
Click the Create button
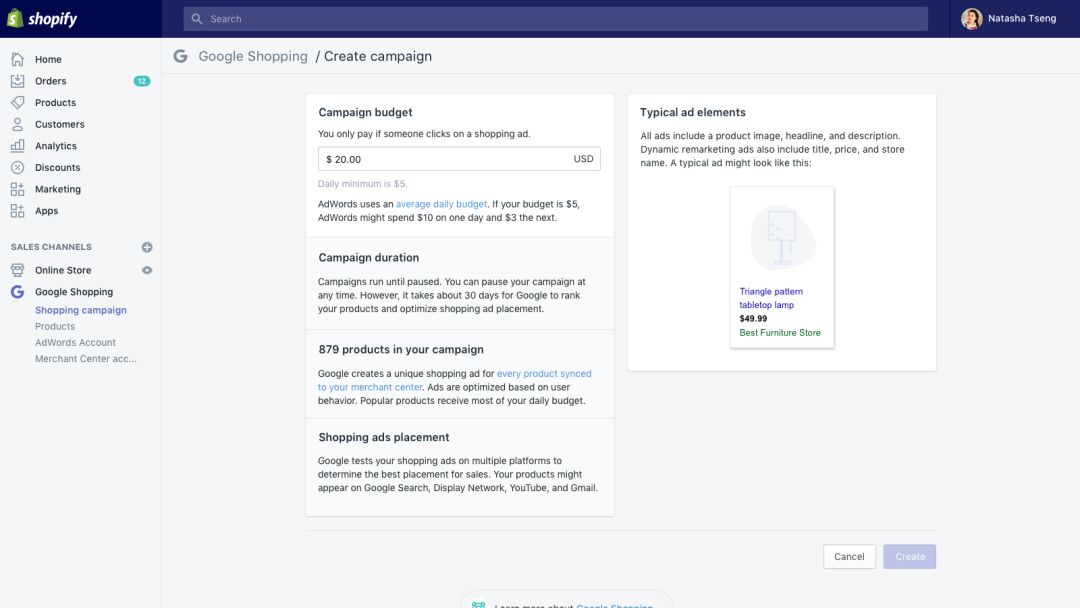tap(909, 556)
